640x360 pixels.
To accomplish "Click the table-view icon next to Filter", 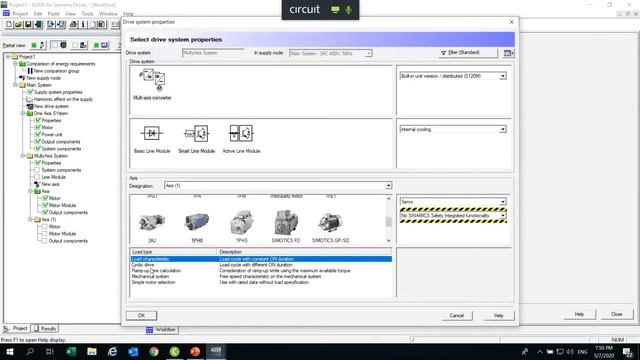I will 509,53.
